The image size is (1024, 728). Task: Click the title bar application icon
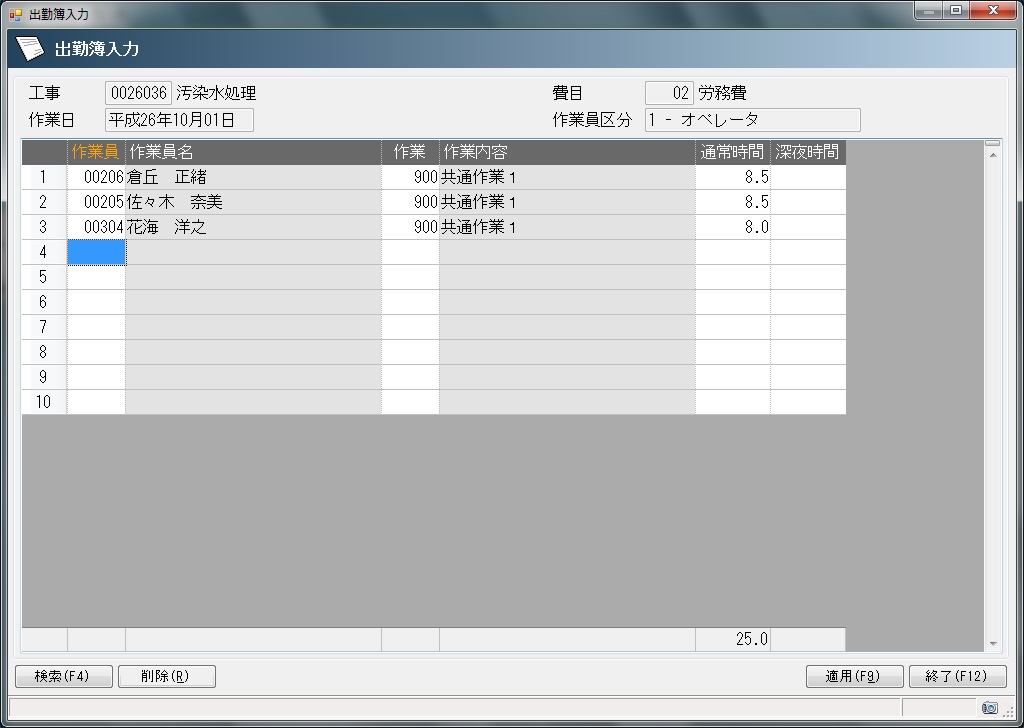click(x=15, y=14)
